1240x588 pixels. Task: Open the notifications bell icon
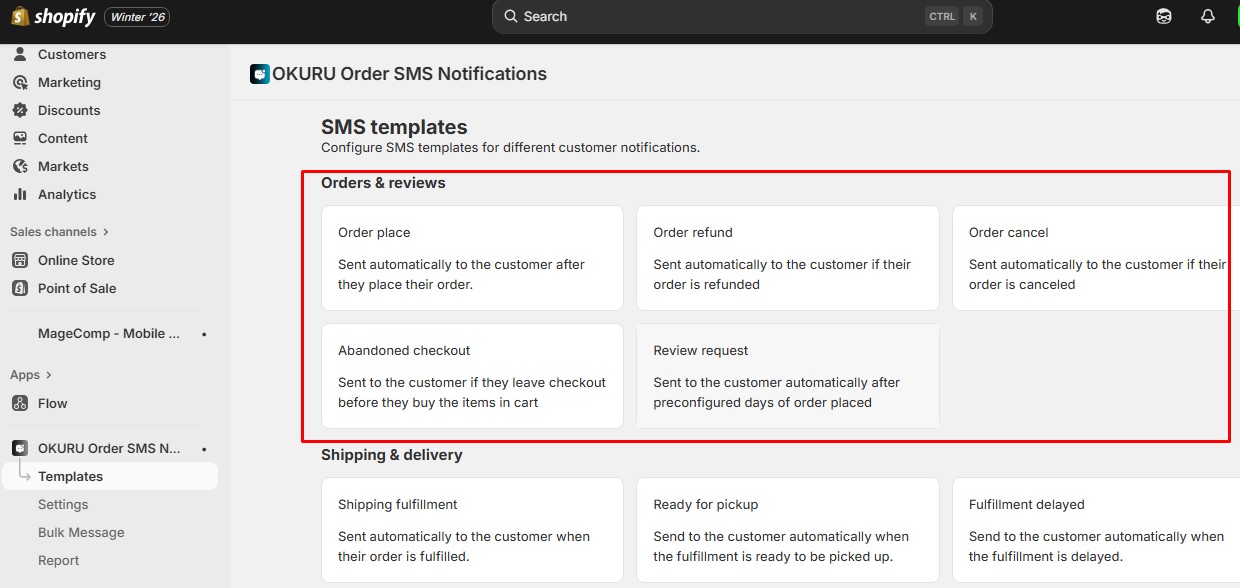pyautogui.click(x=1207, y=17)
